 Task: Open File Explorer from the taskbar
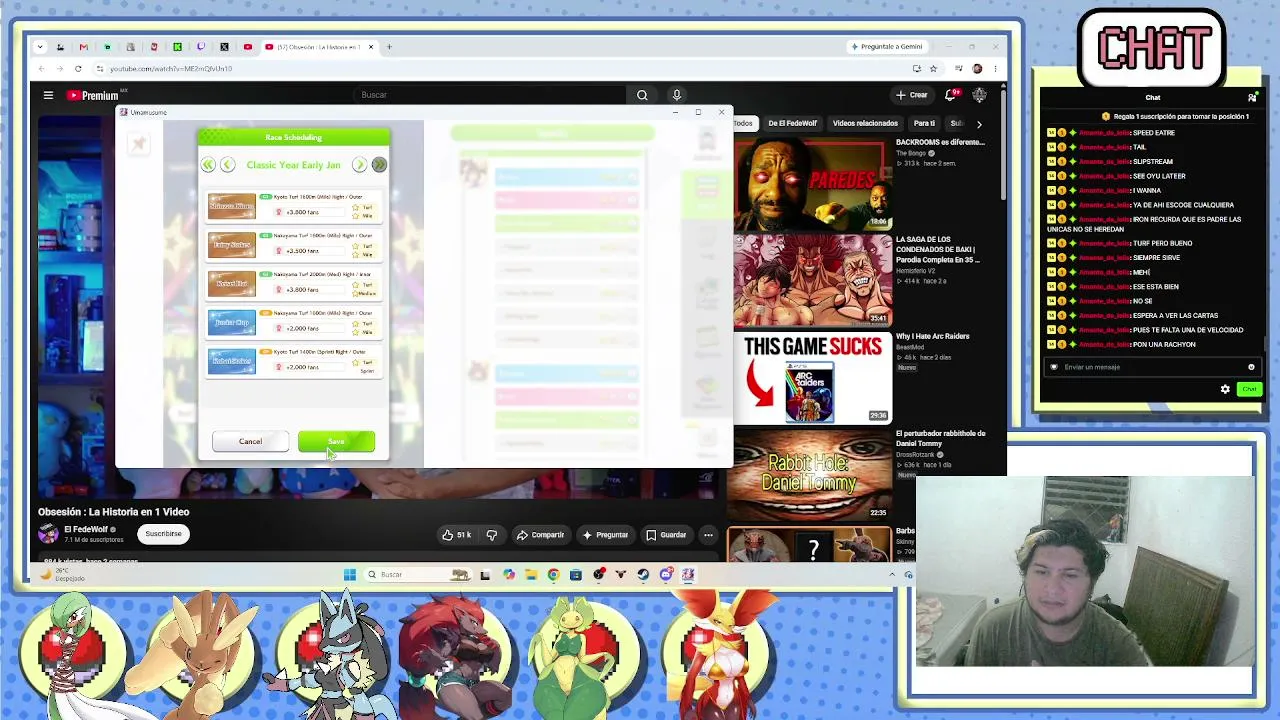pyautogui.click(x=531, y=575)
